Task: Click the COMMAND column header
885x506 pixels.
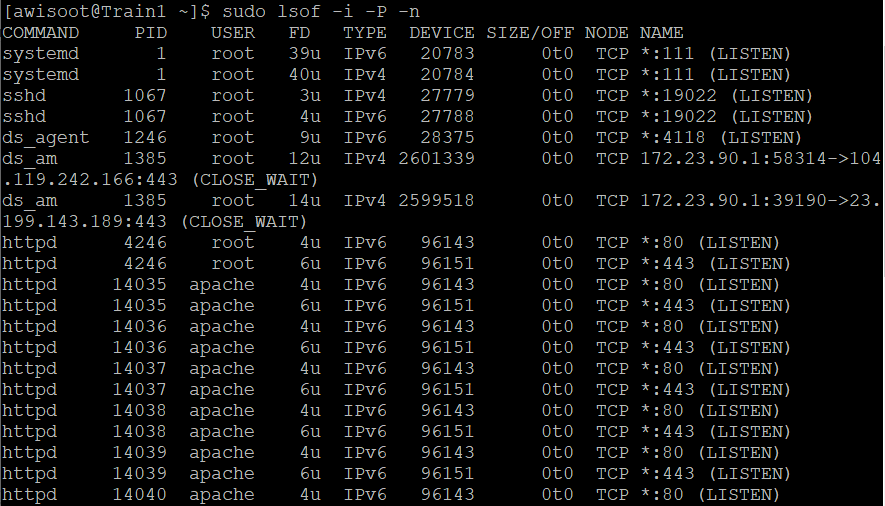Action: (41, 33)
